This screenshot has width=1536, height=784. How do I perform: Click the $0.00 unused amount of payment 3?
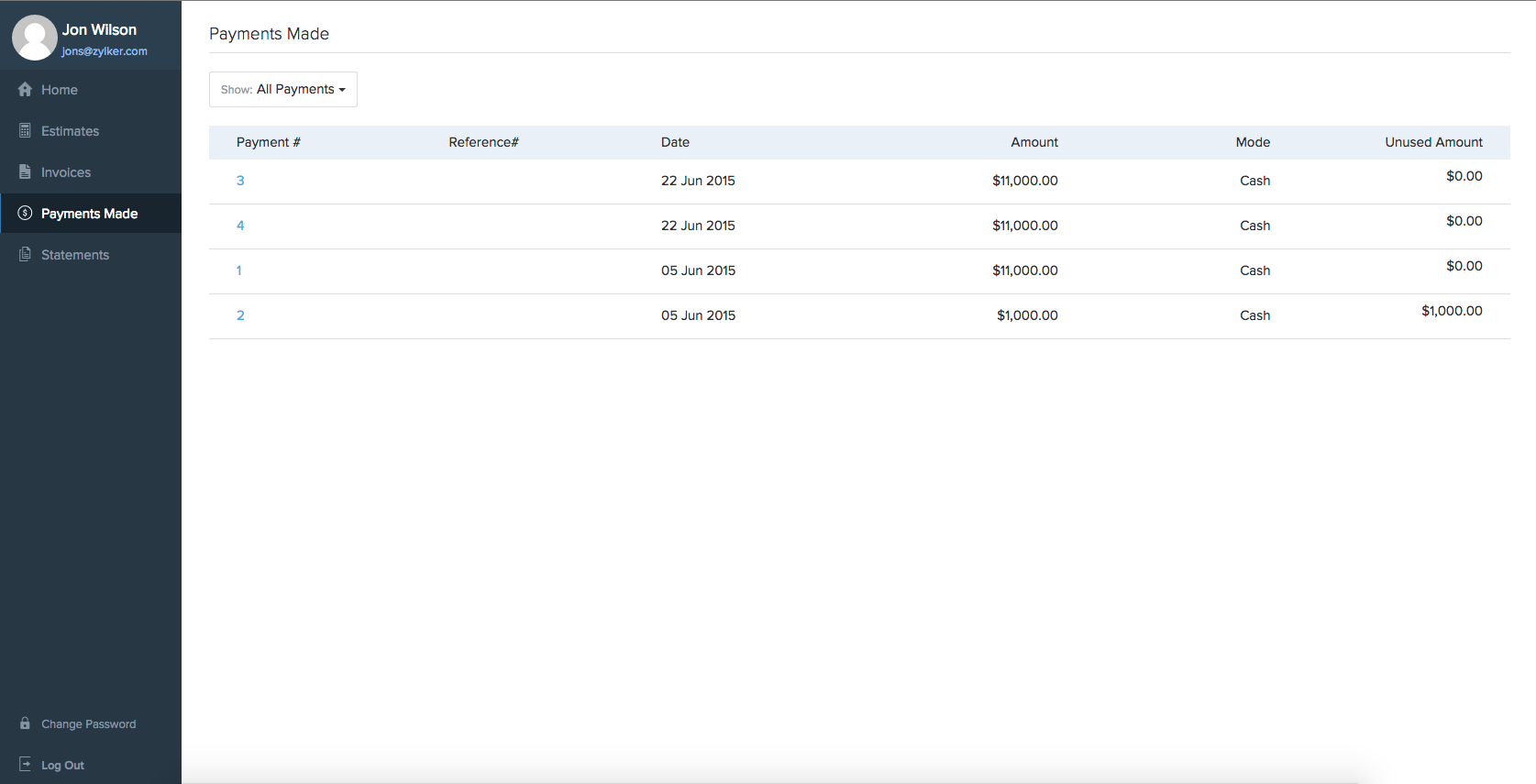pyautogui.click(x=1464, y=176)
